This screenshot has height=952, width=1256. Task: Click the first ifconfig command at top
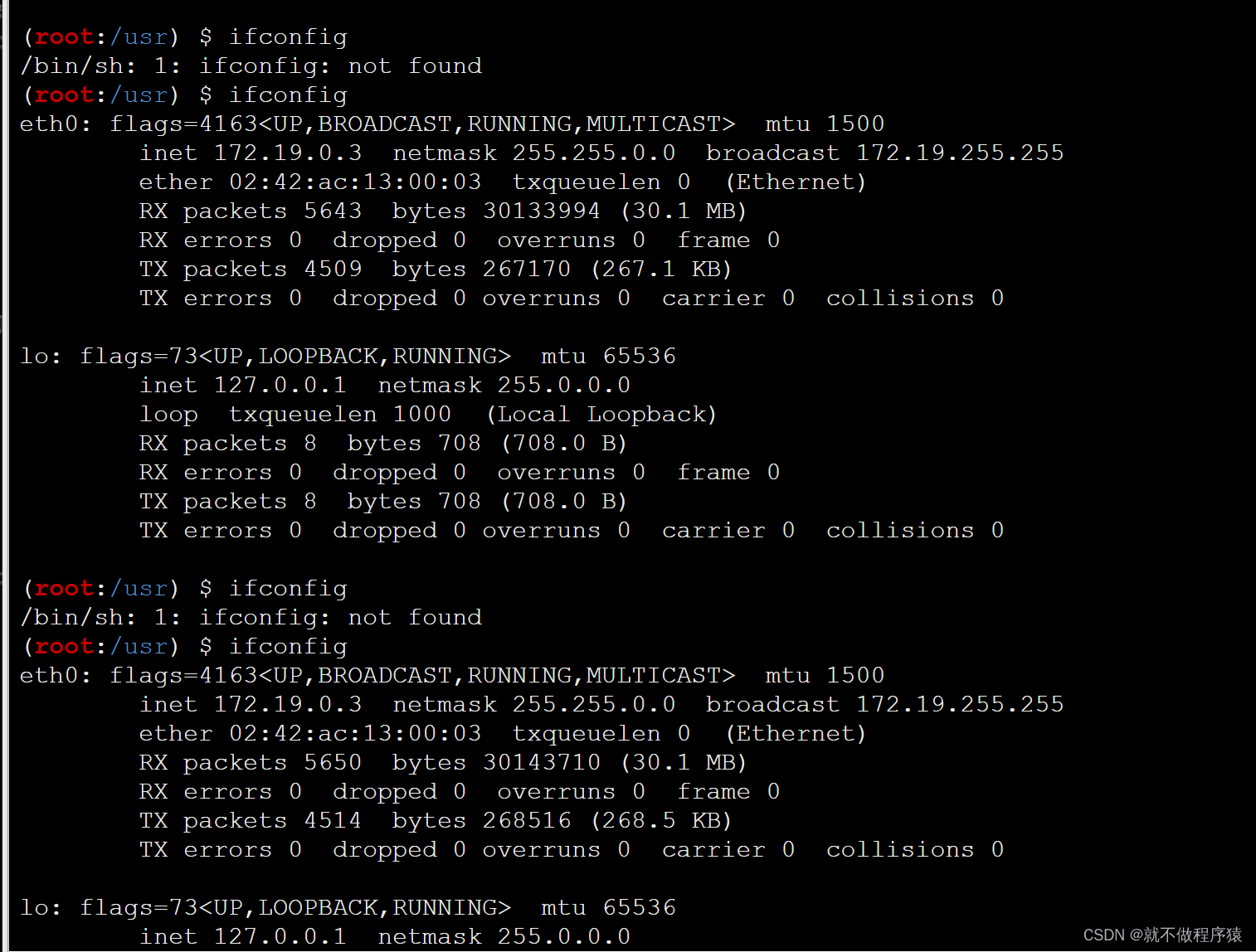click(x=288, y=37)
